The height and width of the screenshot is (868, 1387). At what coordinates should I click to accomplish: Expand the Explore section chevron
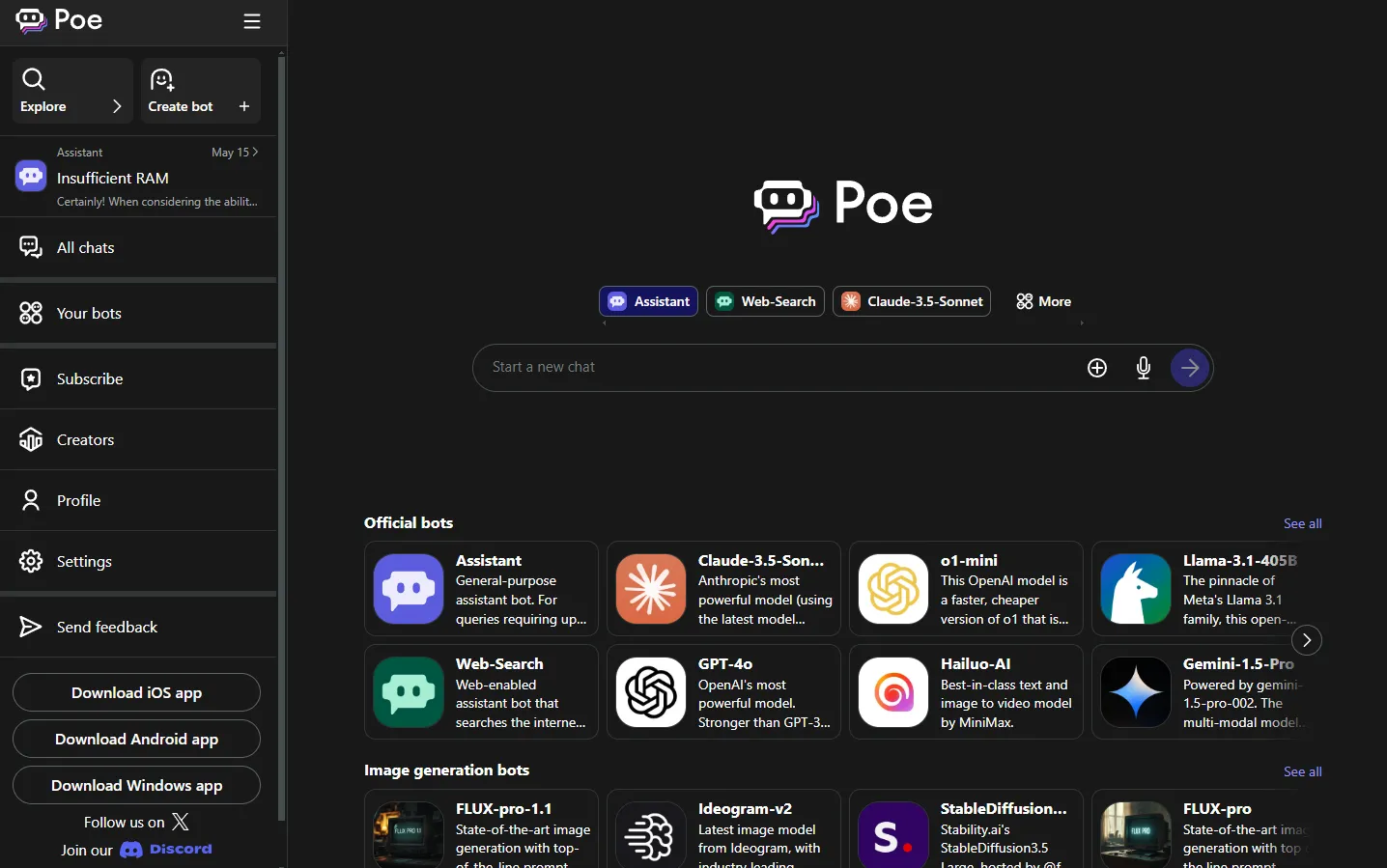click(116, 106)
